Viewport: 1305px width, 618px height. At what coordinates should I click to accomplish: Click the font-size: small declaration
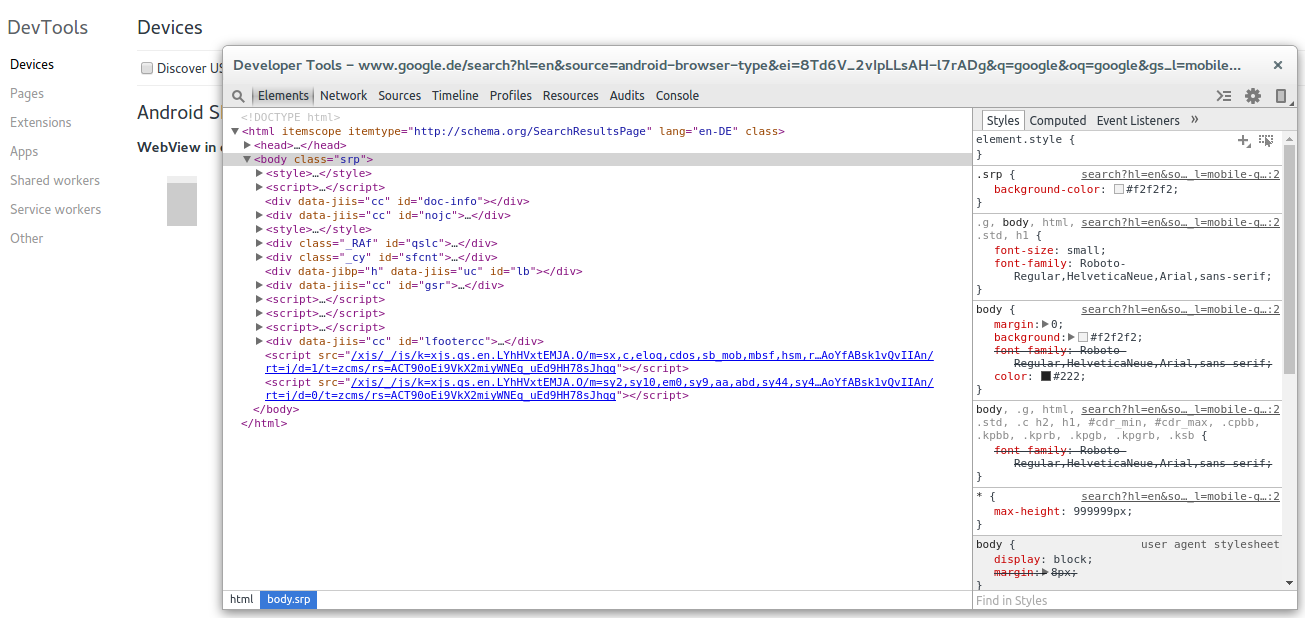click(x=1050, y=250)
